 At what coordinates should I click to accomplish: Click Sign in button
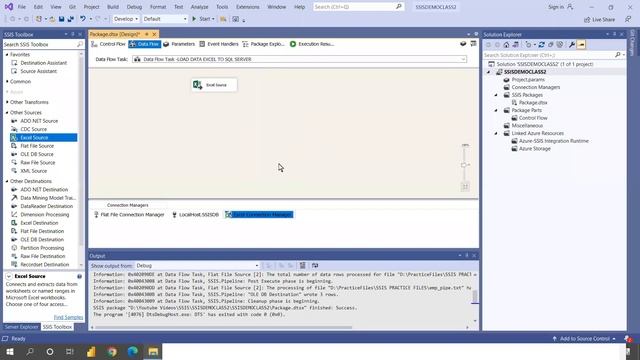tap(560, 7)
